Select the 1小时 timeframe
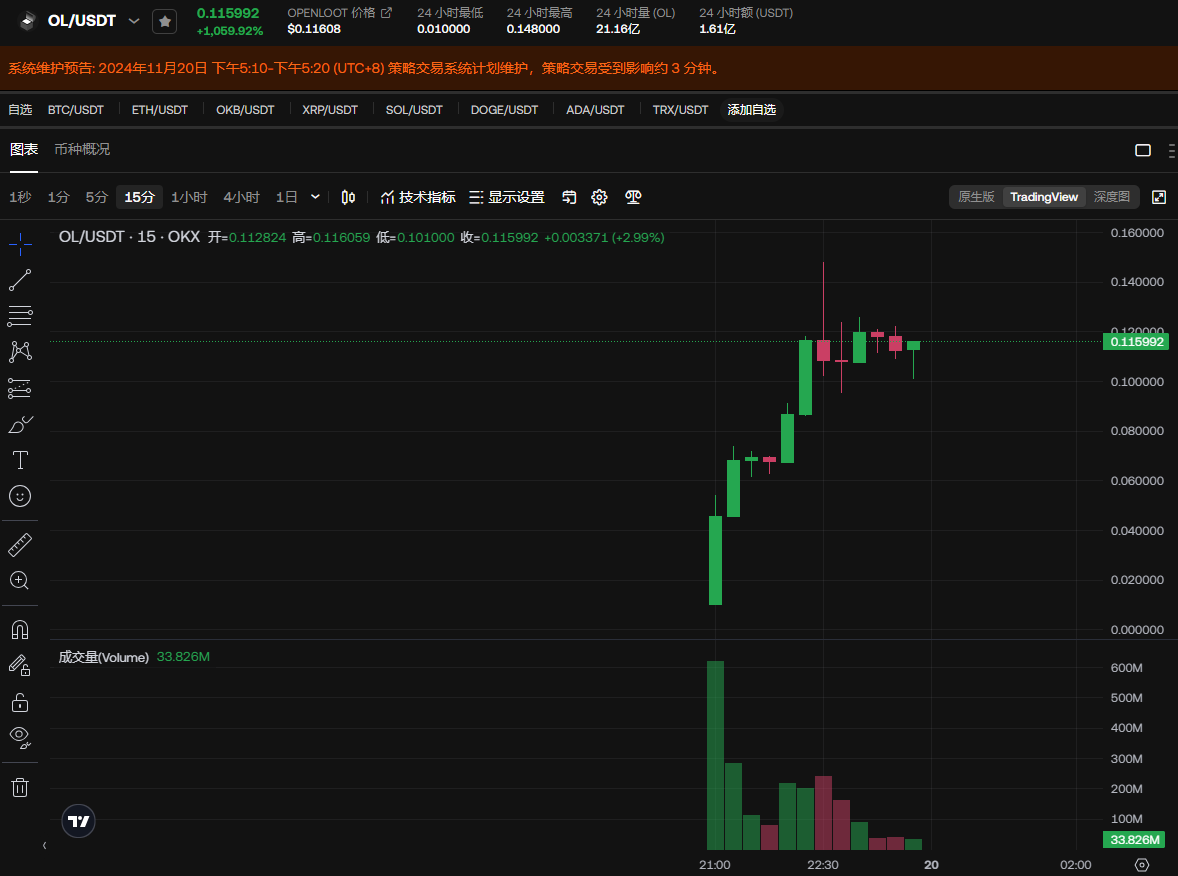Image resolution: width=1178 pixels, height=876 pixels. coord(189,197)
